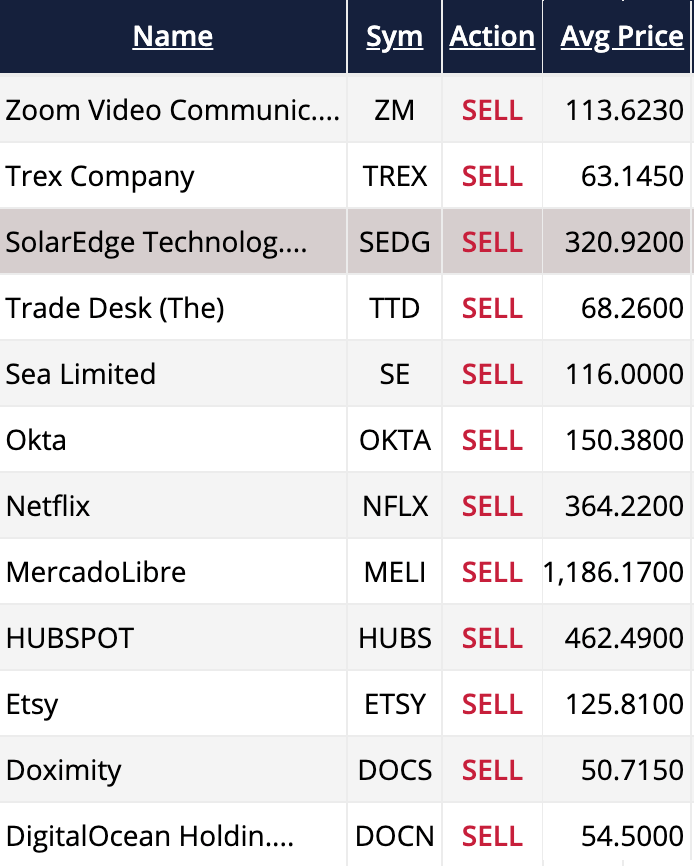Click the Okta company name

[36, 440]
